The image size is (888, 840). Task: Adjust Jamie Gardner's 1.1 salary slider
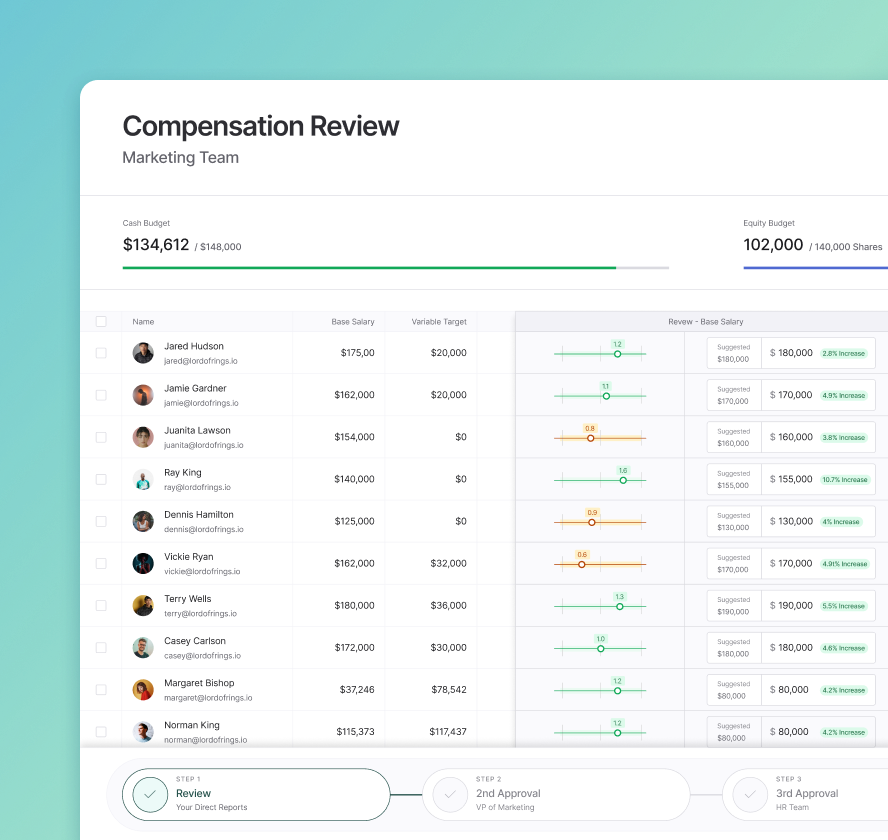point(606,396)
